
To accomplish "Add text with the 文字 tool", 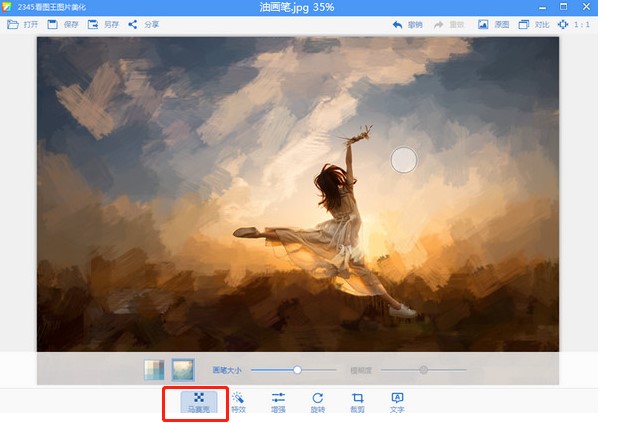I will pyautogui.click(x=397, y=402).
